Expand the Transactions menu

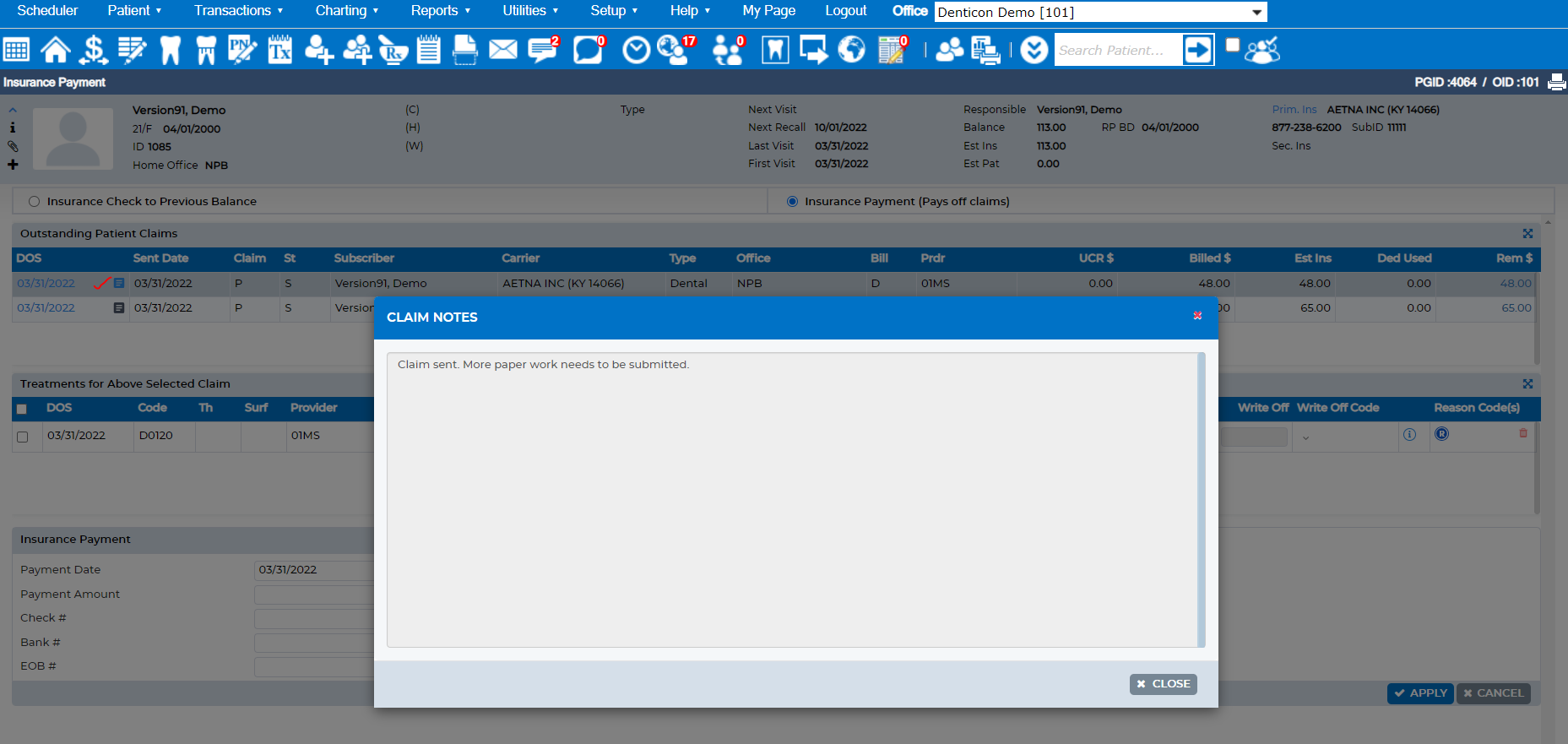click(238, 10)
